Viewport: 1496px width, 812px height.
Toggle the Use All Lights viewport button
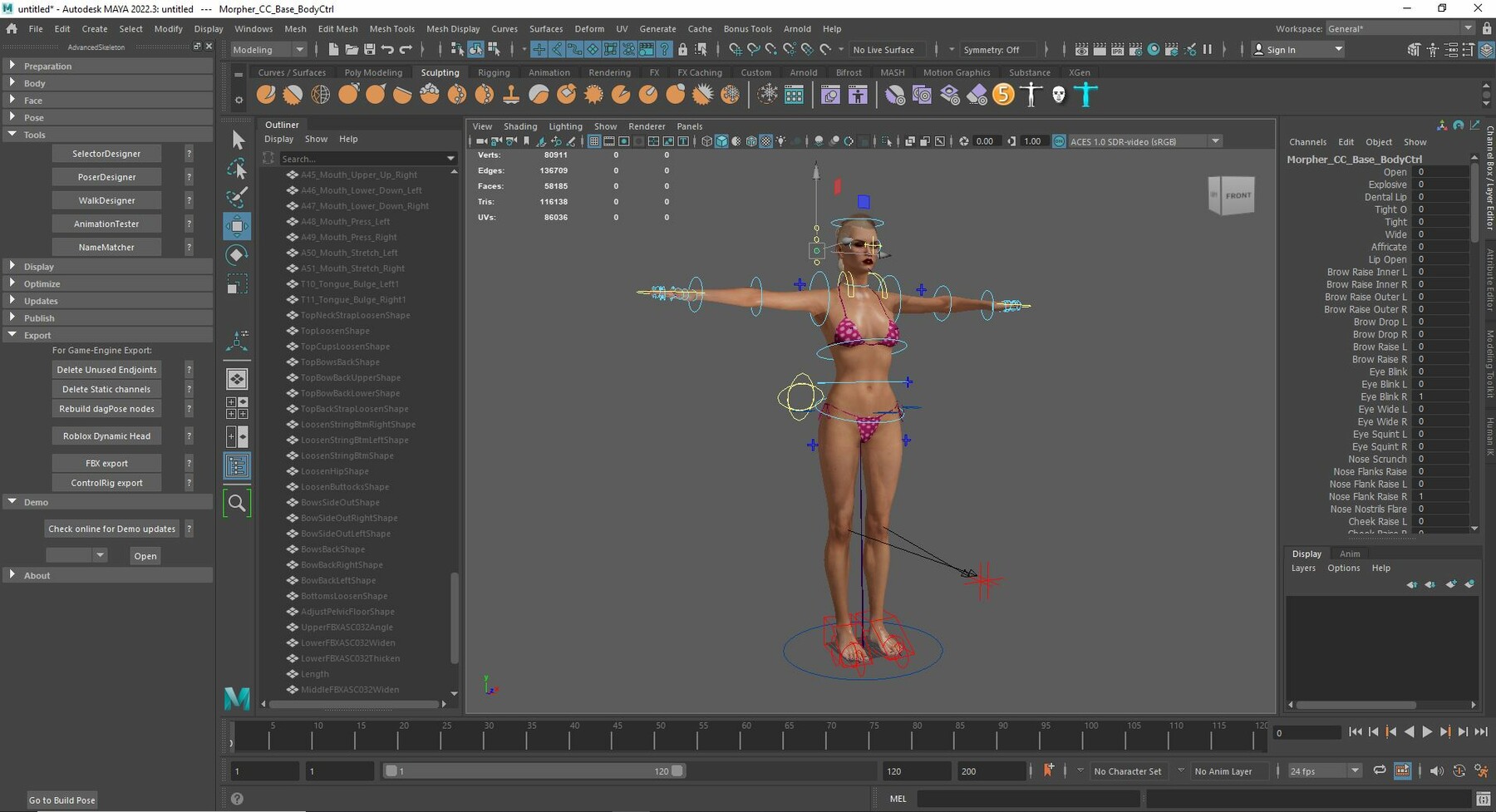coord(780,141)
